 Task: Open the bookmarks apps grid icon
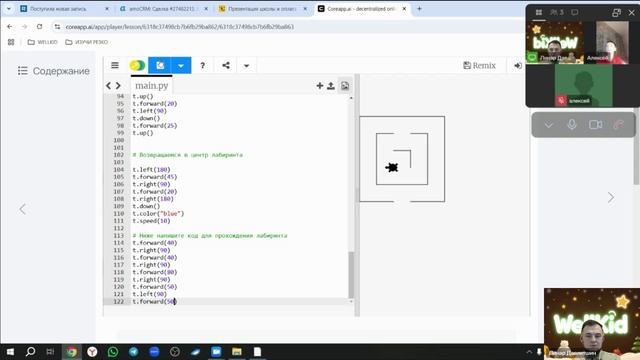click(x=11, y=42)
